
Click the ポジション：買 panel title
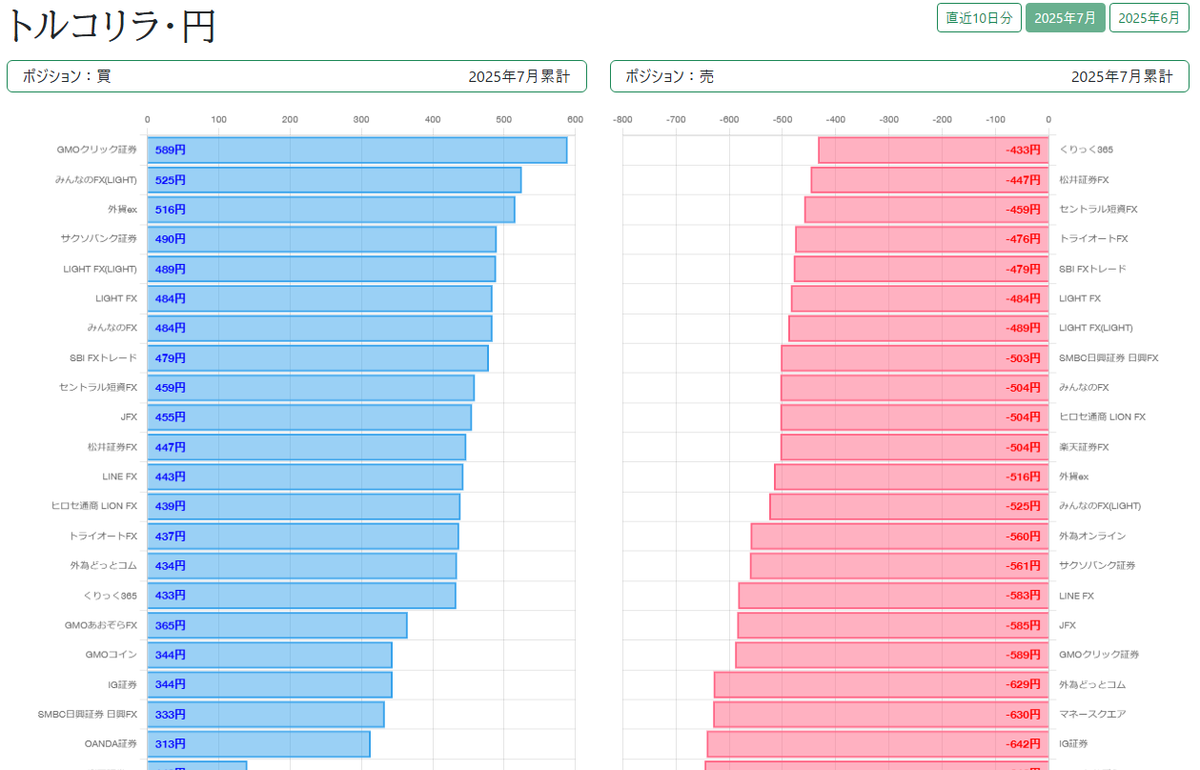tap(67, 76)
